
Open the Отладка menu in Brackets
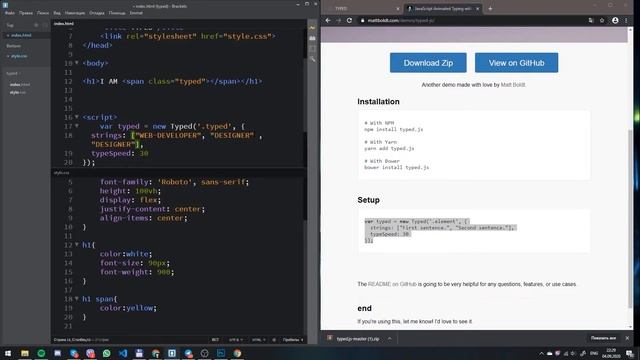pyautogui.click(x=97, y=13)
